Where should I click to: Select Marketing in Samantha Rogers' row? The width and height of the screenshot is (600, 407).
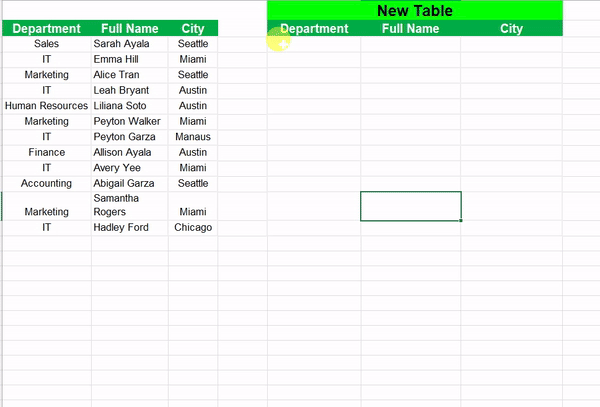click(47, 206)
